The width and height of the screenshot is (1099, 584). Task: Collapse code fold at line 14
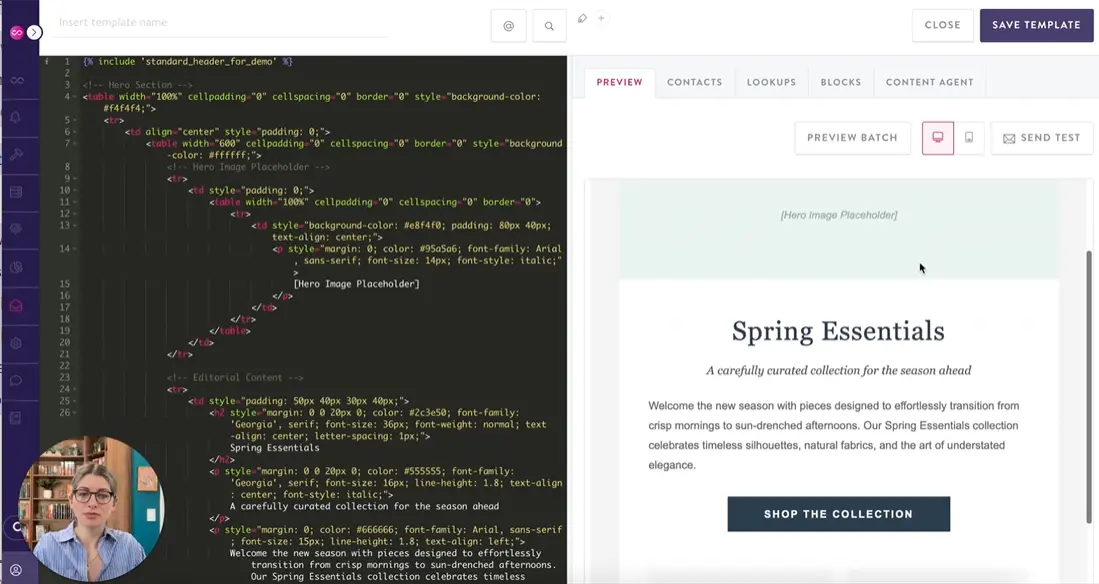click(x=75, y=249)
